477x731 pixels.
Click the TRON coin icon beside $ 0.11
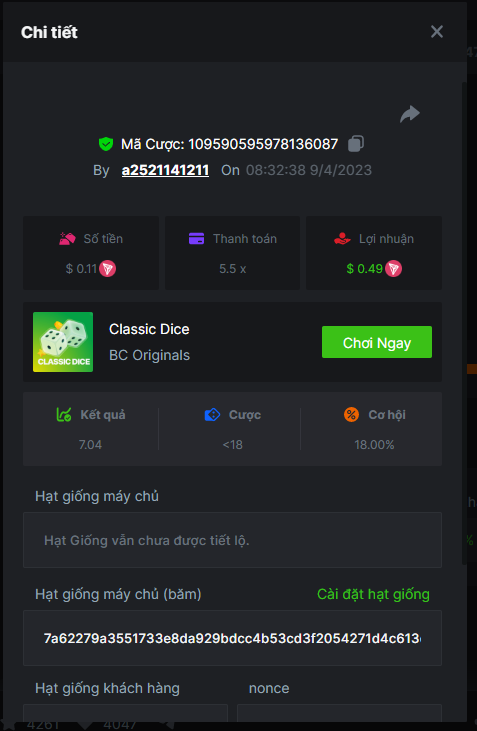[107, 269]
